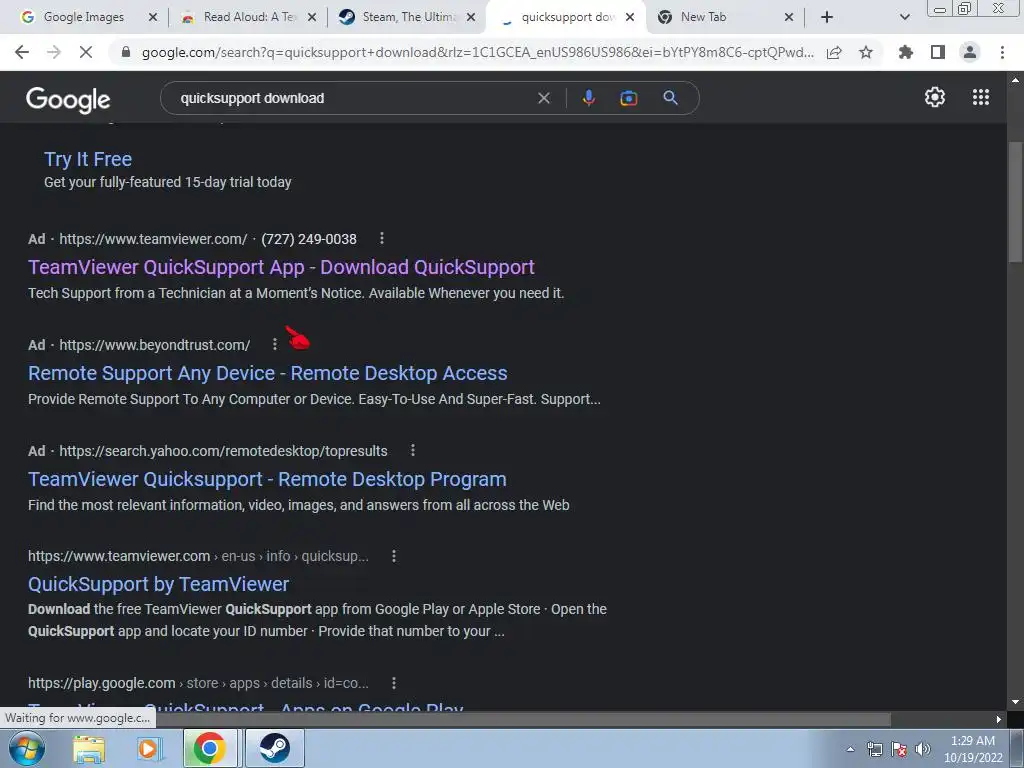Open the media player taskbar icon

pos(149,748)
